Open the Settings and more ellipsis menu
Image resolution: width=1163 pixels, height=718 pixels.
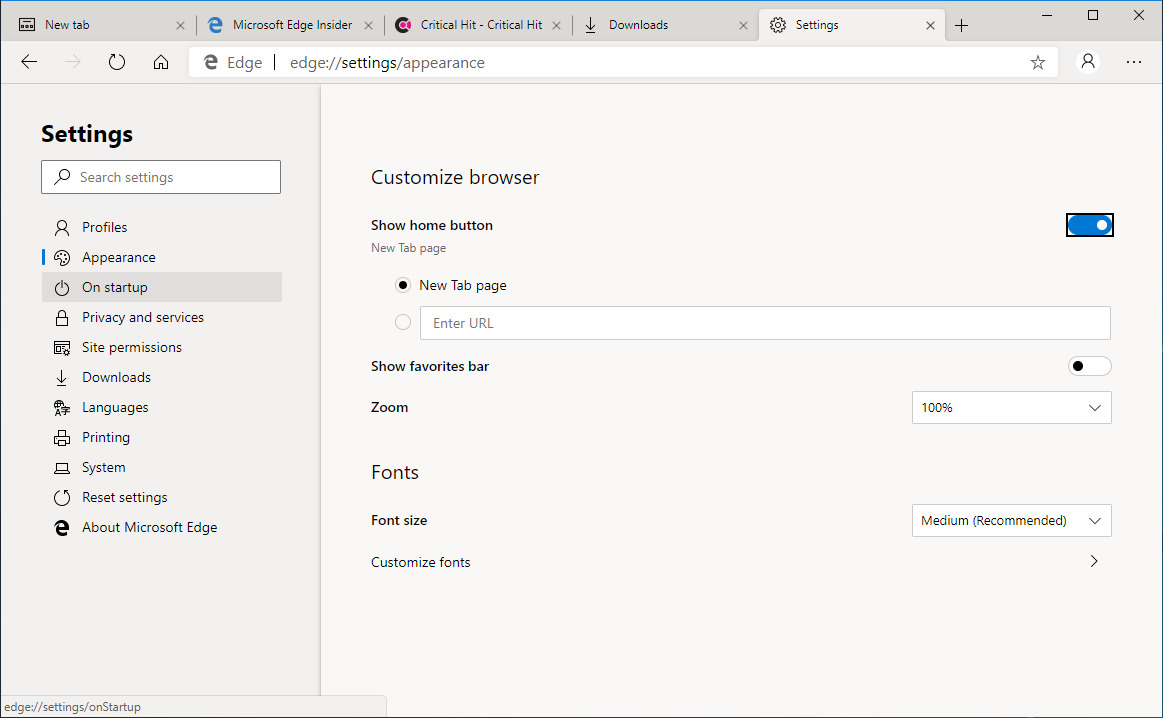(x=1133, y=62)
